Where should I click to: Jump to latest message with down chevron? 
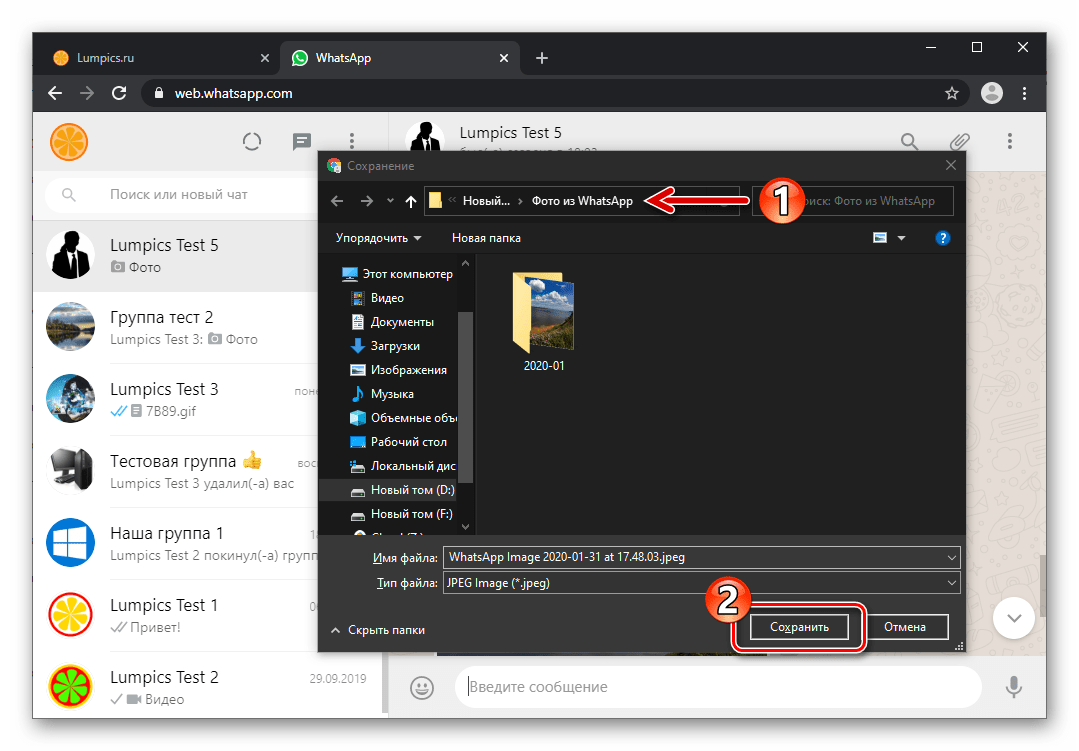[x=1014, y=618]
